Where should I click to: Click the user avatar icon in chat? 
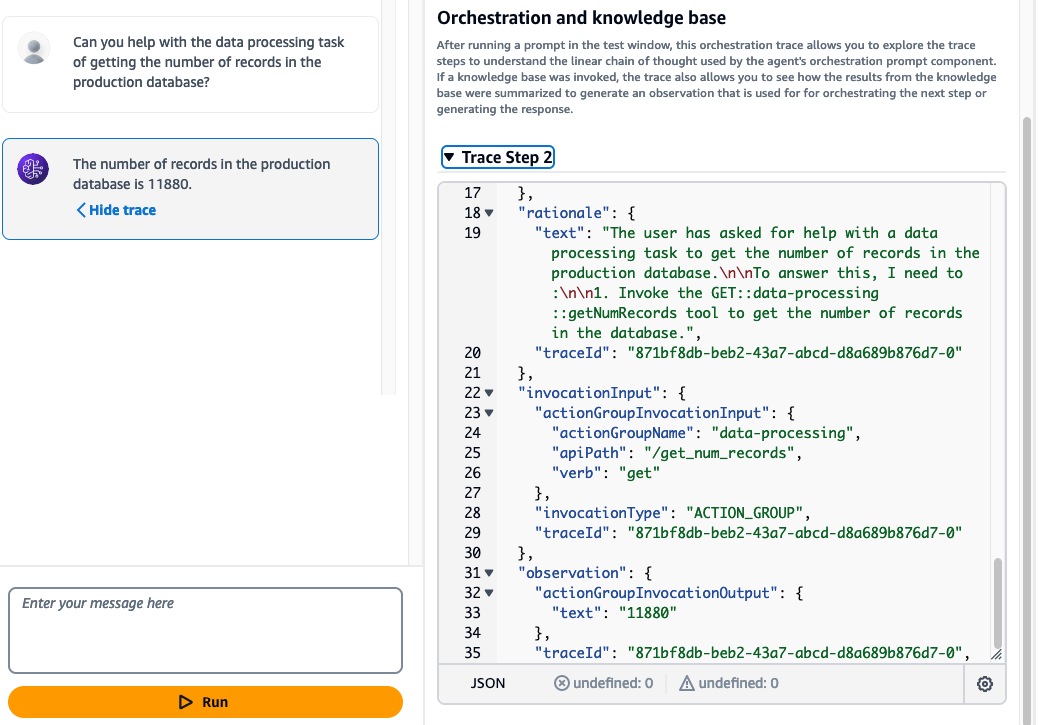(x=34, y=48)
